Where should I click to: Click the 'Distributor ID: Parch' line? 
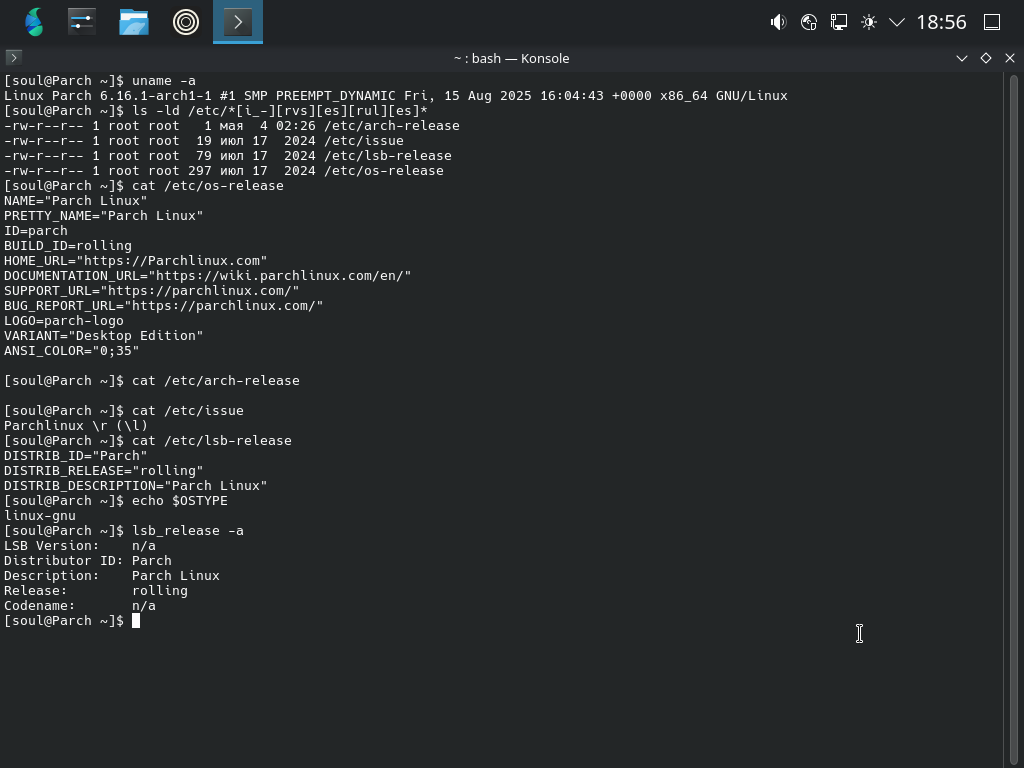click(88, 562)
